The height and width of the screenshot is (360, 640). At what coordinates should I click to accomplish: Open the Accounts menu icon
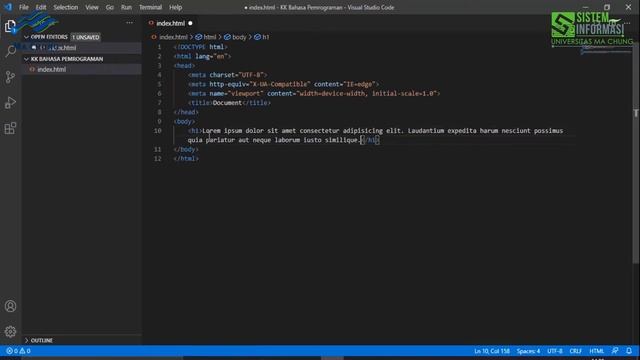[x=10, y=306]
